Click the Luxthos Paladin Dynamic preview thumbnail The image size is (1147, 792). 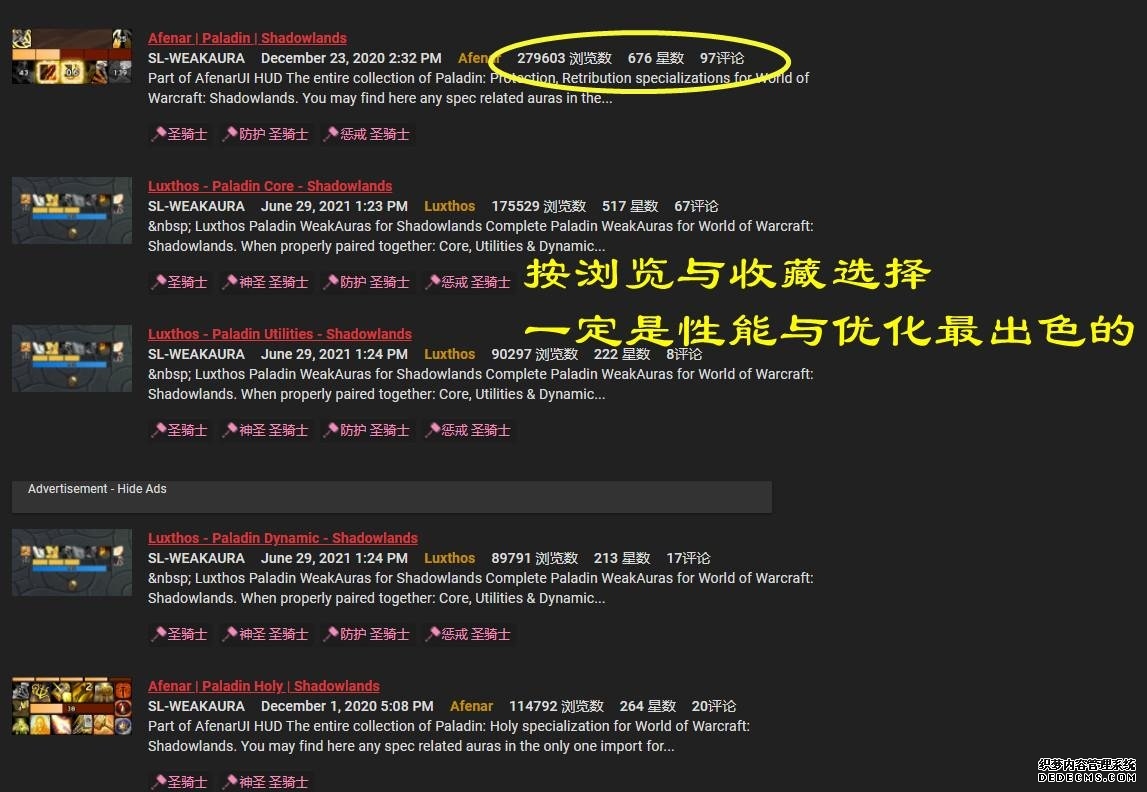72,562
